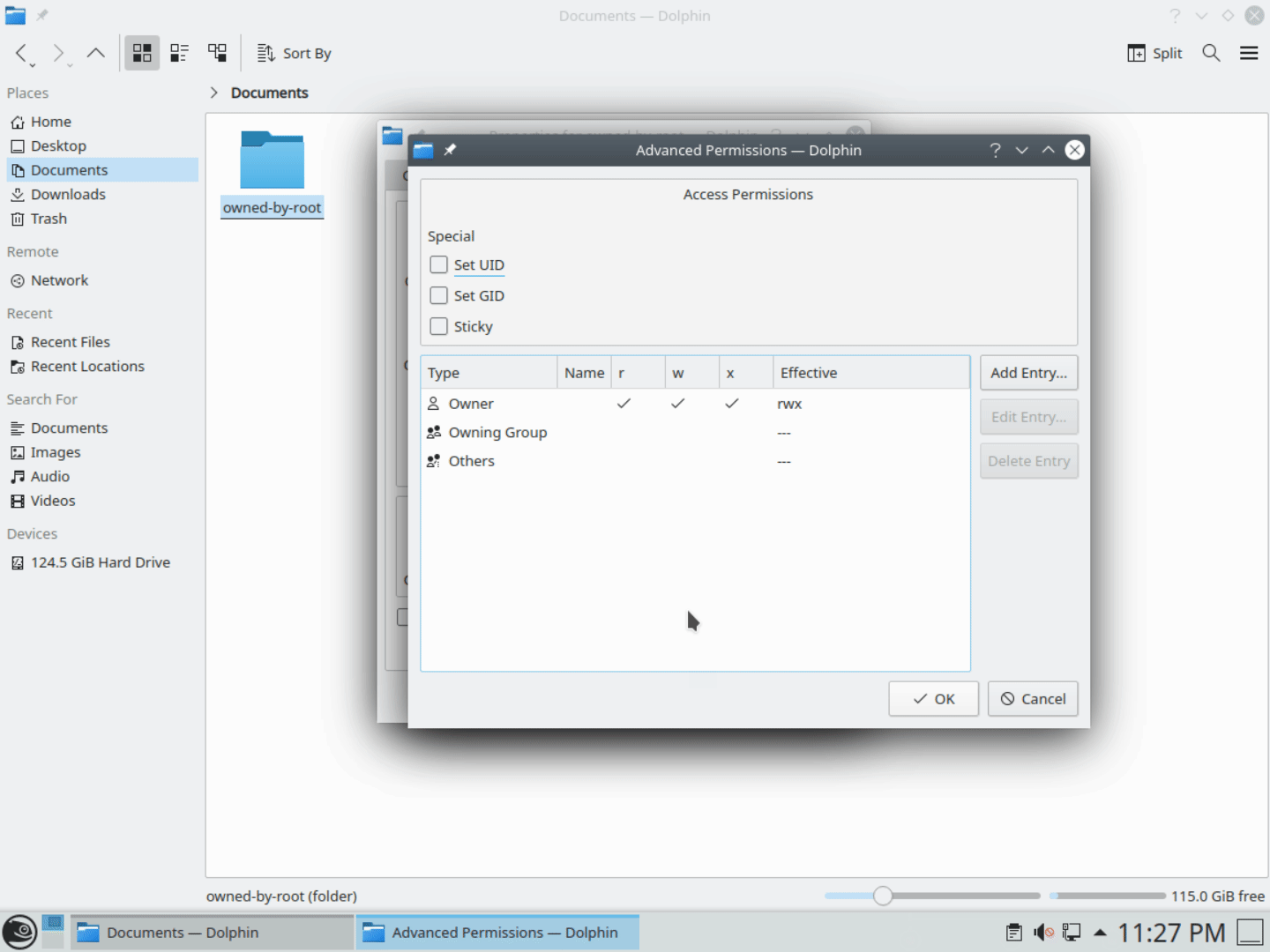This screenshot has height=952, width=1270.
Task: Click the Type column header
Action: 489,373
